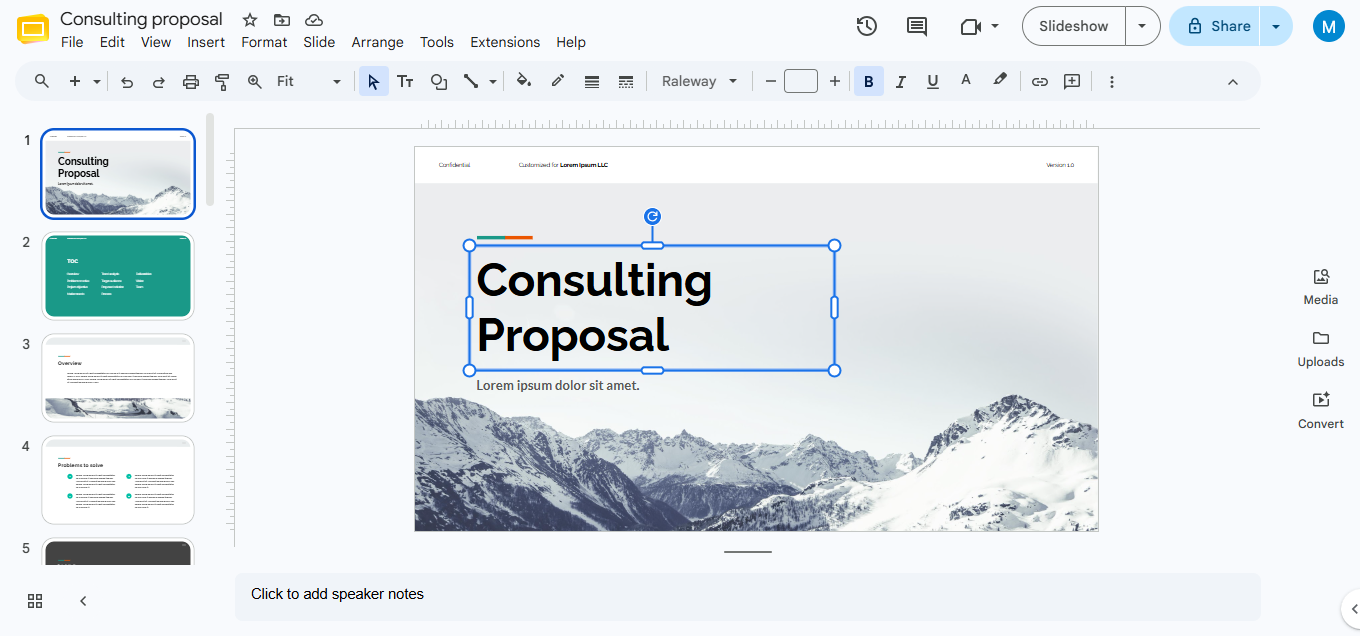Open the highlight color marker

click(x=1000, y=81)
